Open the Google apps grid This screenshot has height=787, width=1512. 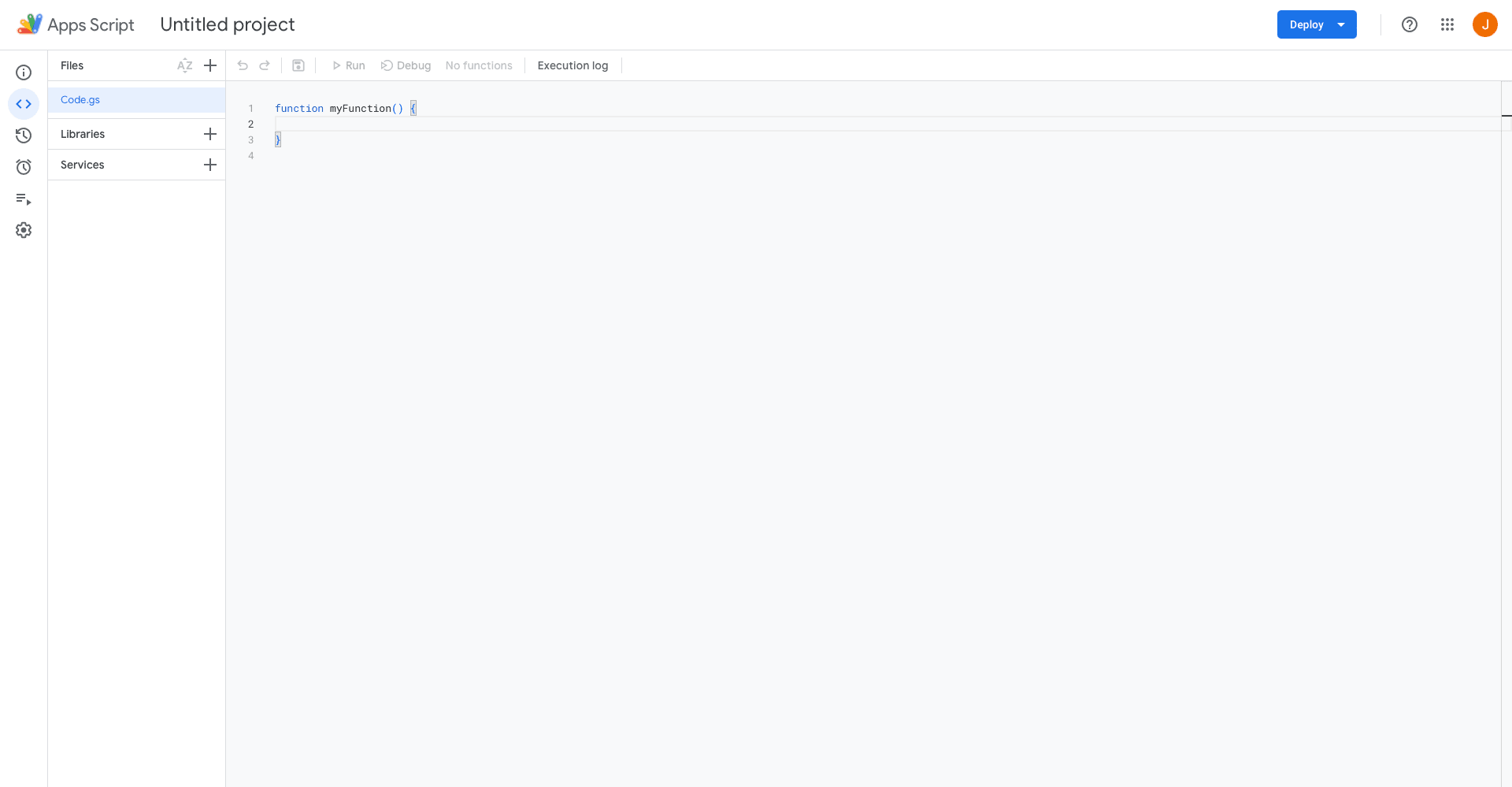1447,24
